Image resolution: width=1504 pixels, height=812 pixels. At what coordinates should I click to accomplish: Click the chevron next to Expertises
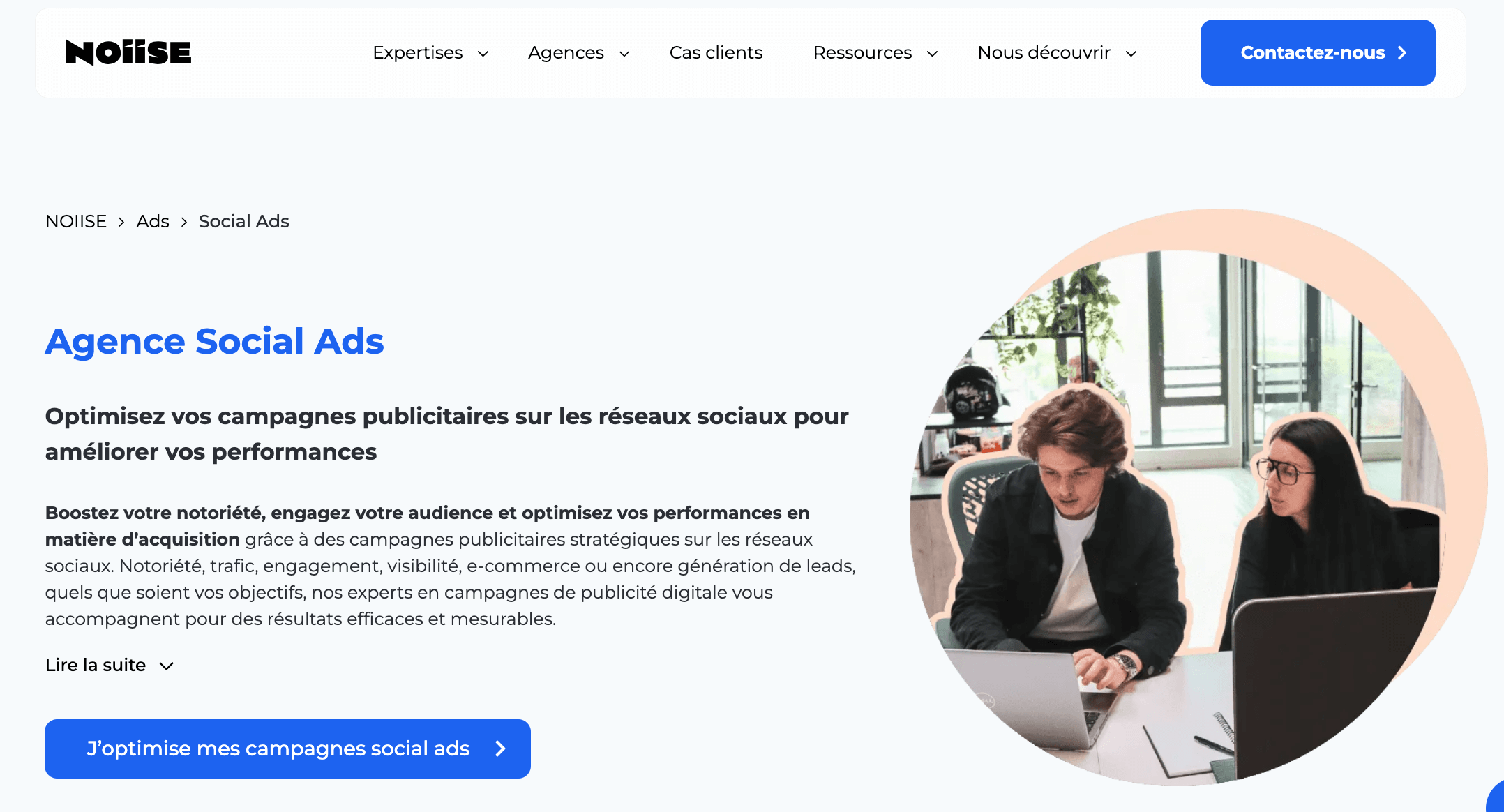click(x=483, y=54)
